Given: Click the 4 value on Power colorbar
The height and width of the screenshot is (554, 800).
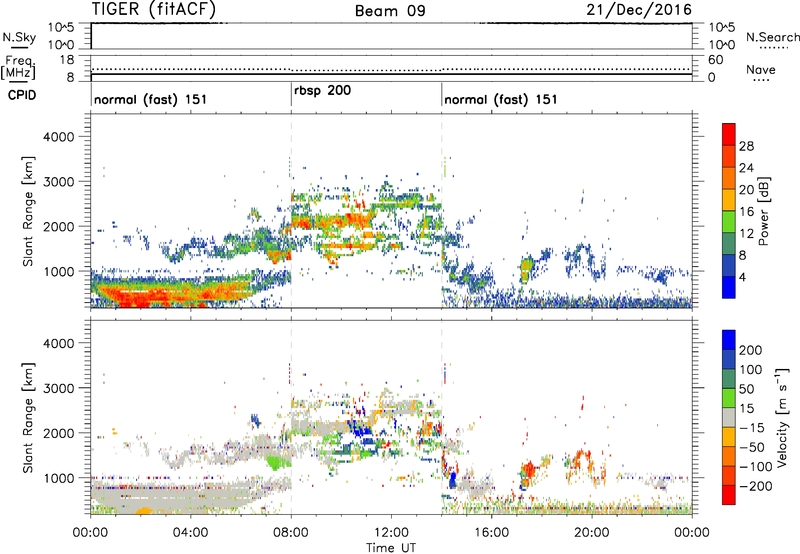Looking at the screenshot, I should (743, 277).
